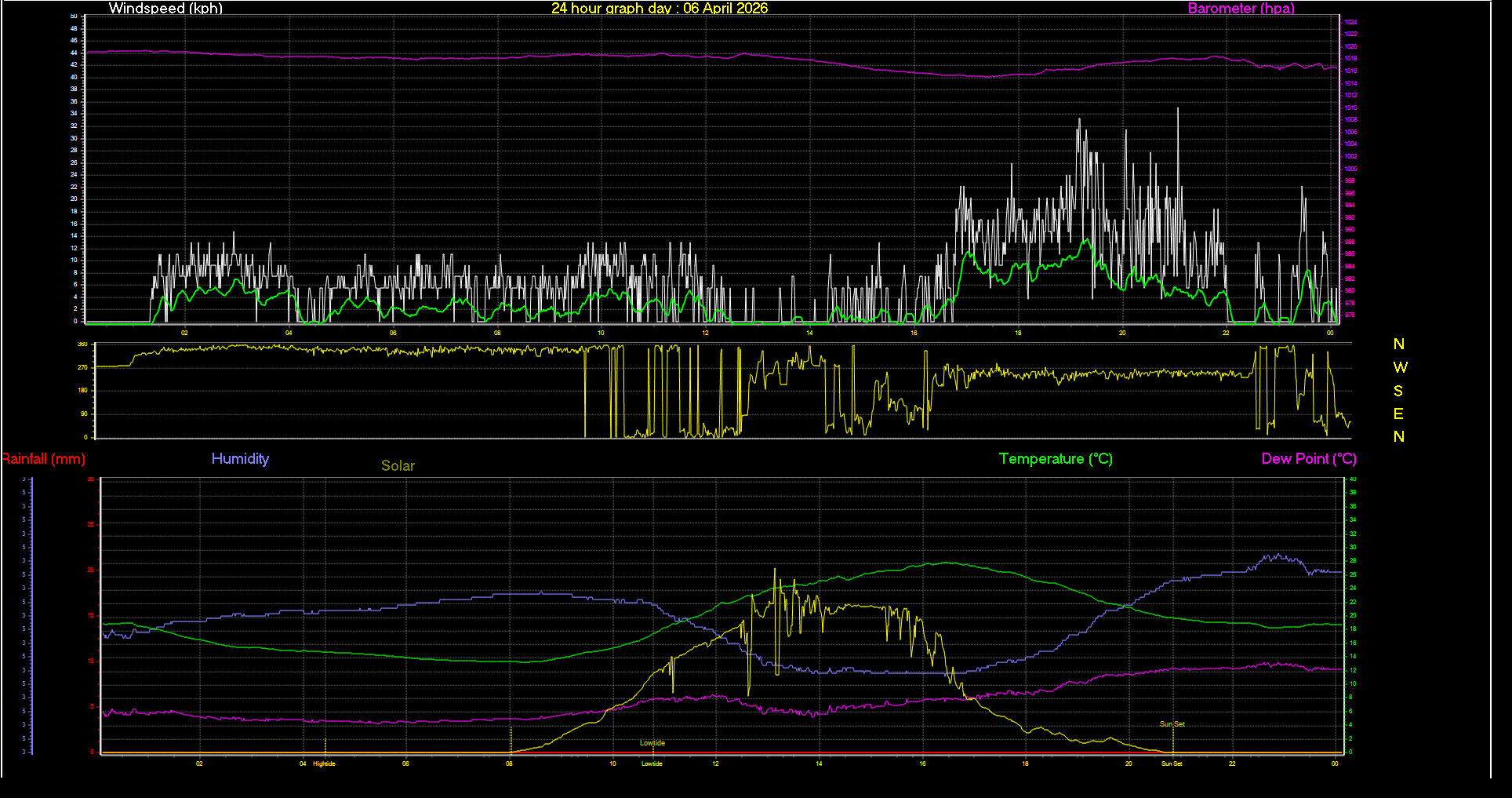The height and width of the screenshot is (798, 1512).
Task: Click the Solar legend label
Action: click(398, 466)
